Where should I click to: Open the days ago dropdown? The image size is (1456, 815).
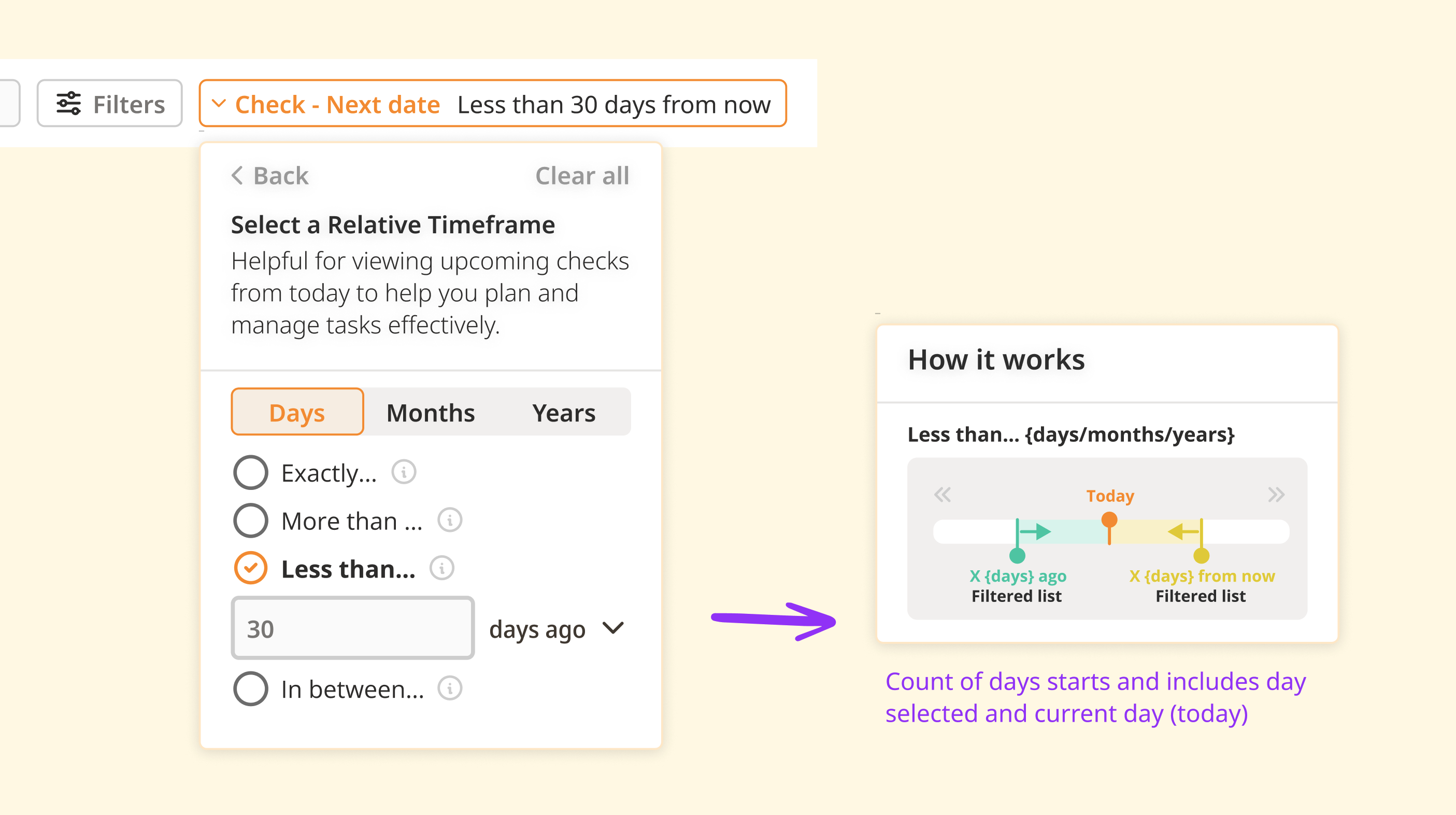(x=558, y=629)
